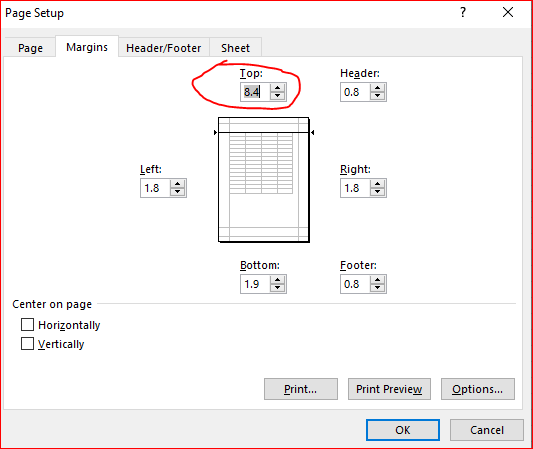
Task: Switch to the Page tab
Action: click(30, 48)
